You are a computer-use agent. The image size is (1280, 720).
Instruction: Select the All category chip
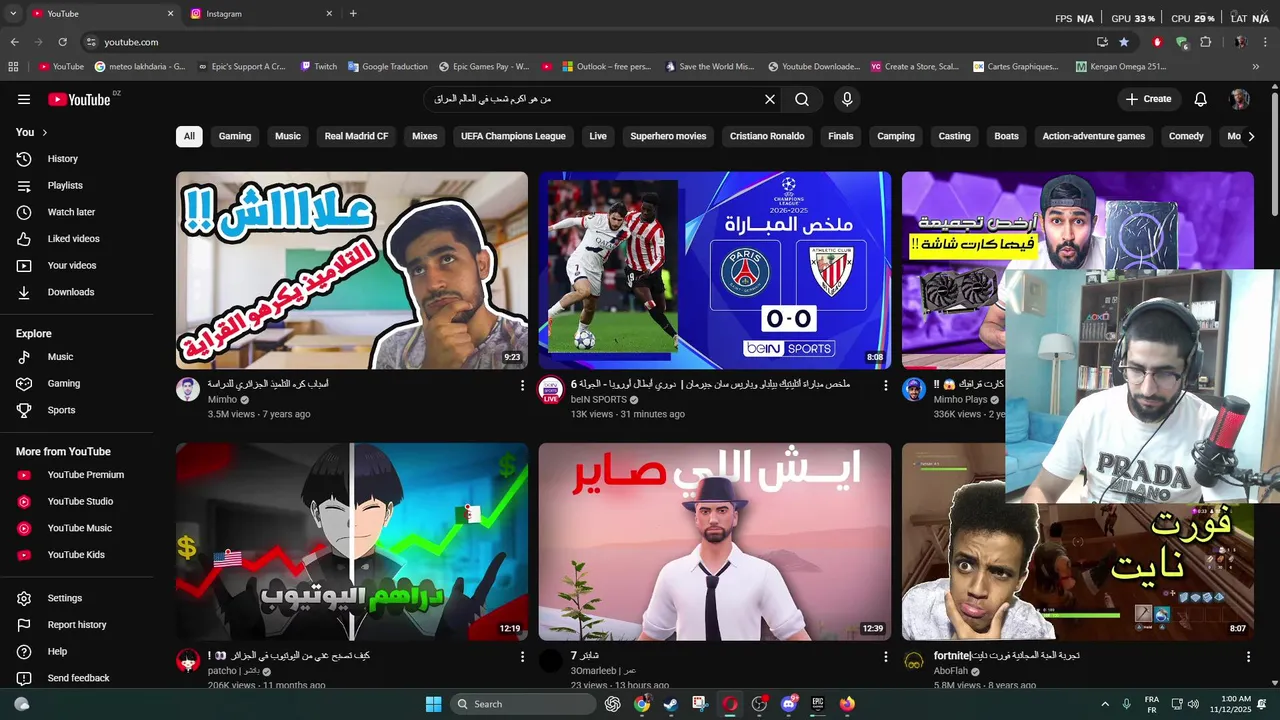click(189, 136)
